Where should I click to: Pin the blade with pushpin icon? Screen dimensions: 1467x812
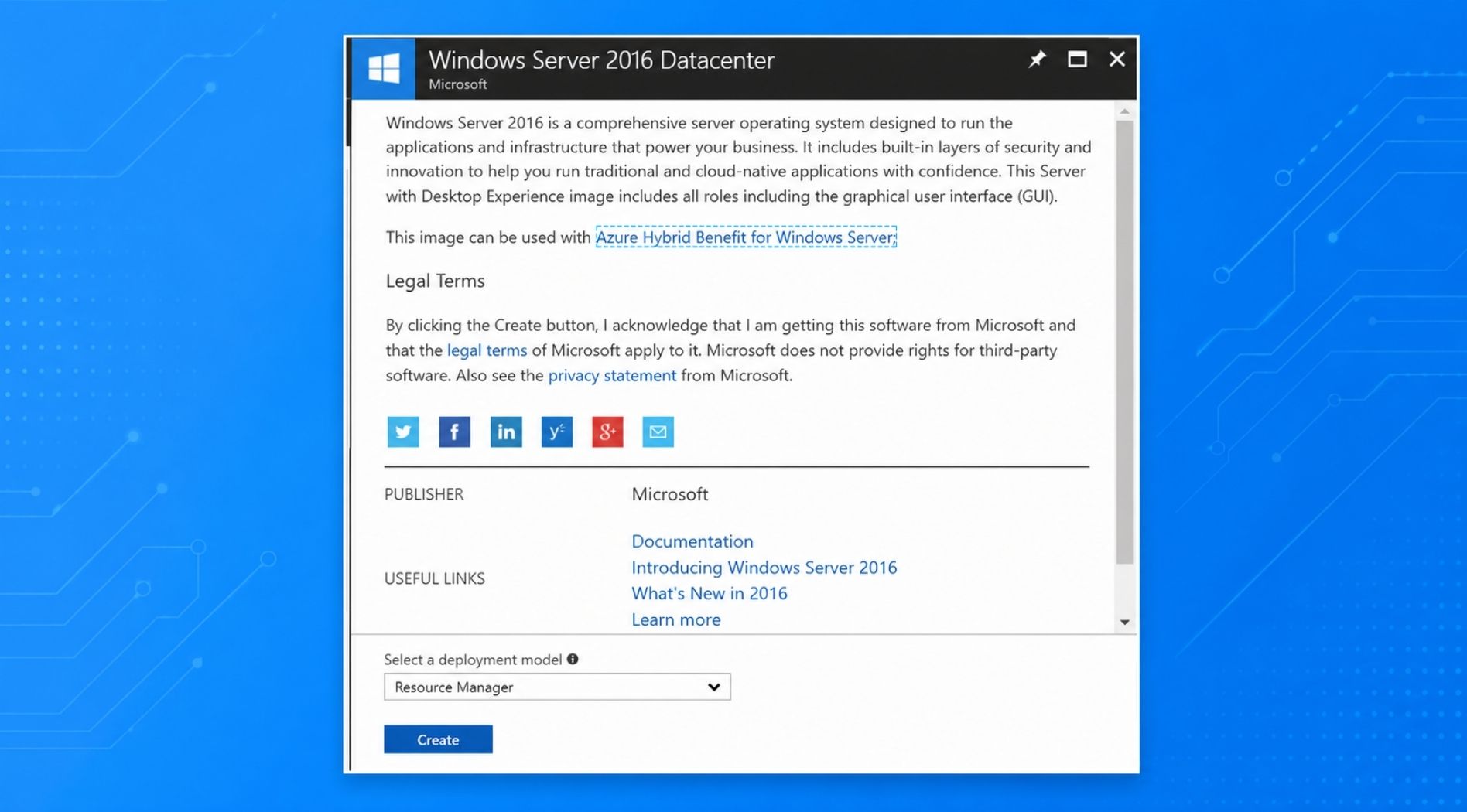coord(1037,60)
